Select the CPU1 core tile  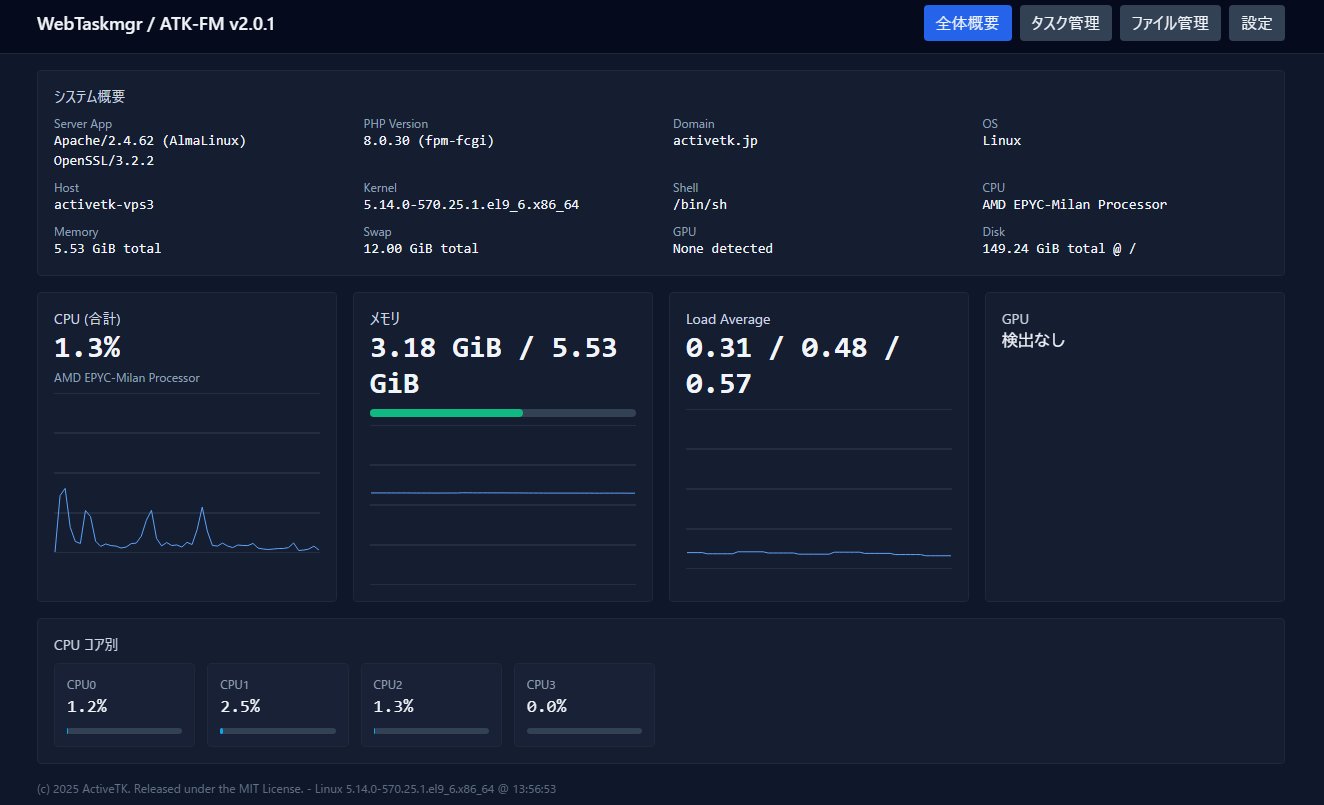tap(278, 705)
